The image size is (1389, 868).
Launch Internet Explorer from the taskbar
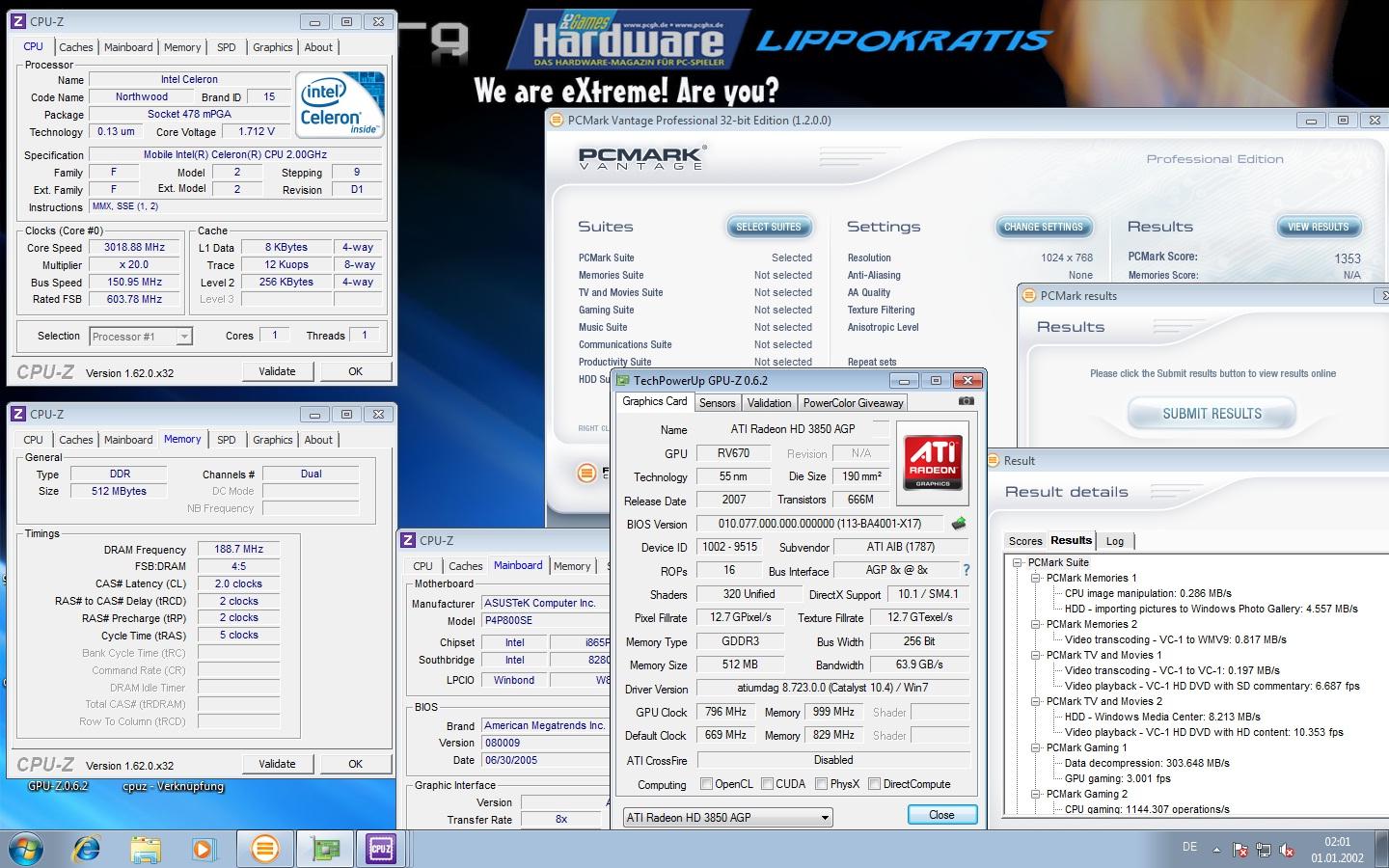coord(87,849)
